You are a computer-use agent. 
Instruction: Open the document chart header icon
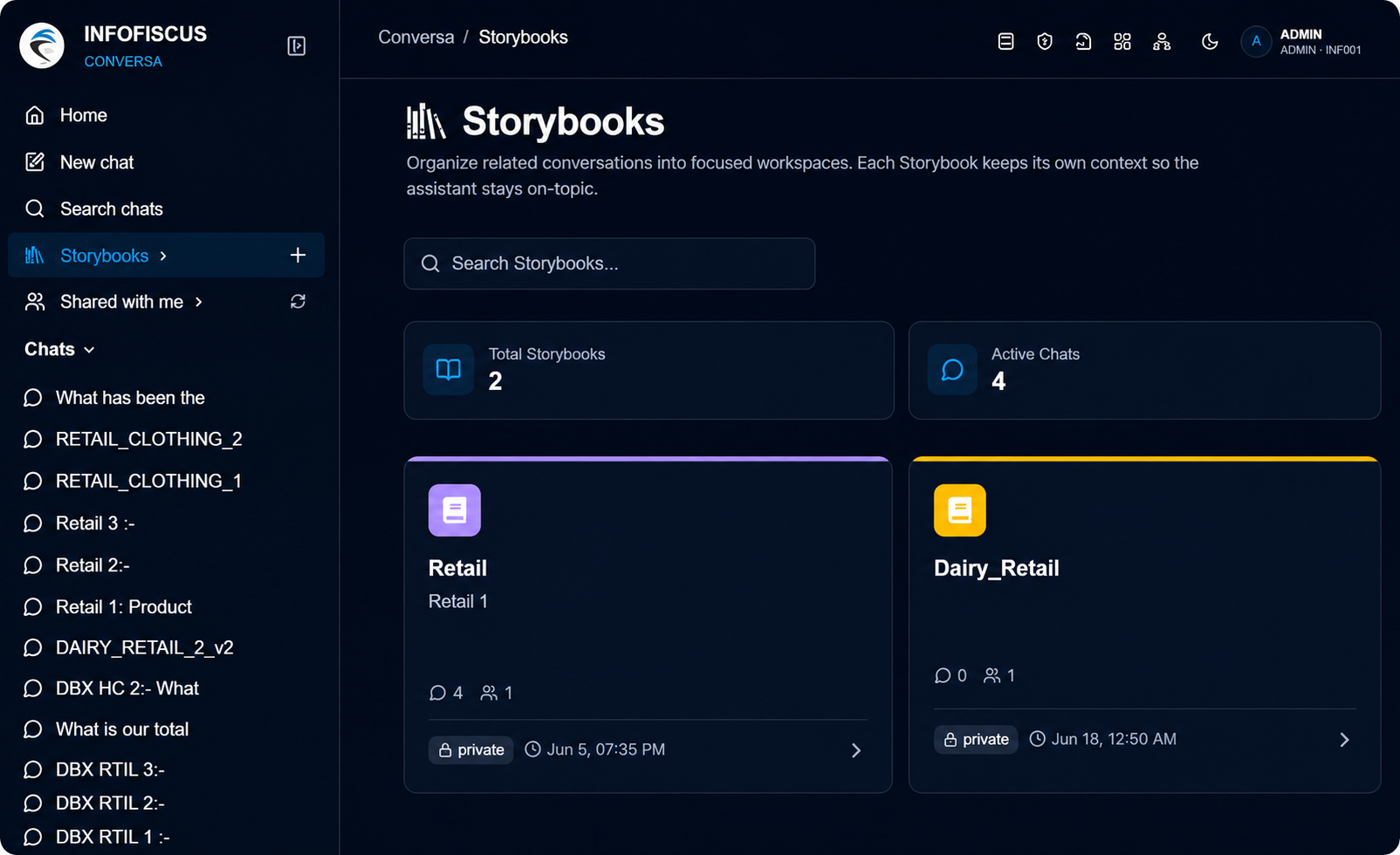click(x=1083, y=41)
